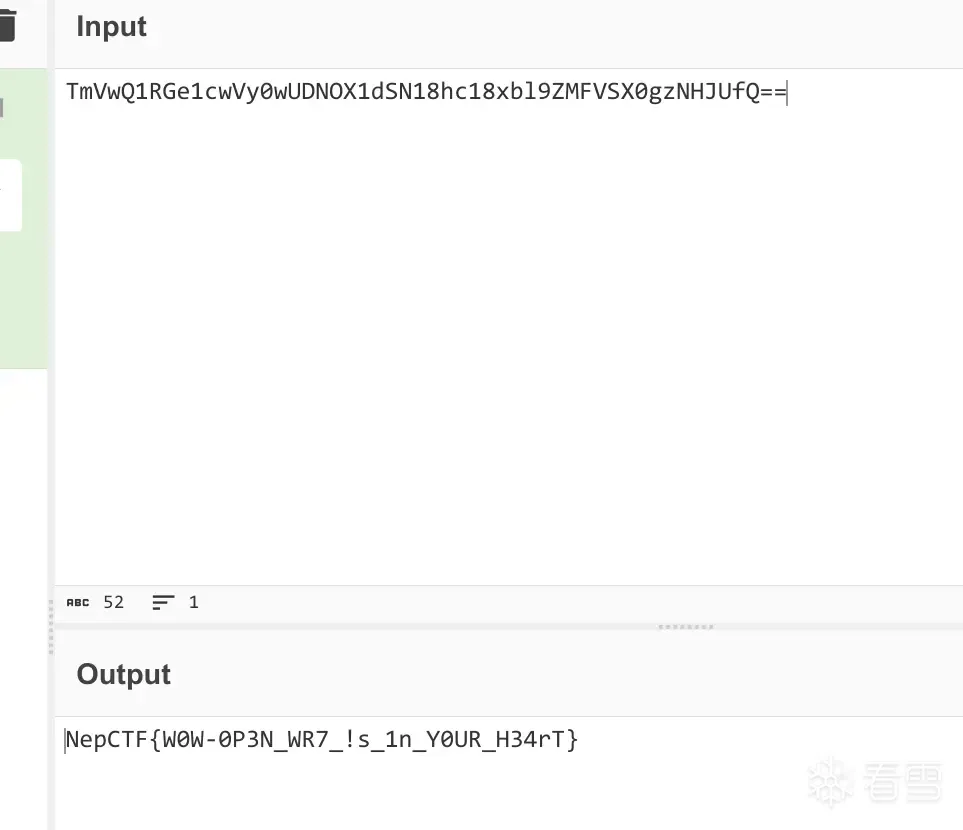
Task: Click the character count value 52
Action: coord(114,602)
